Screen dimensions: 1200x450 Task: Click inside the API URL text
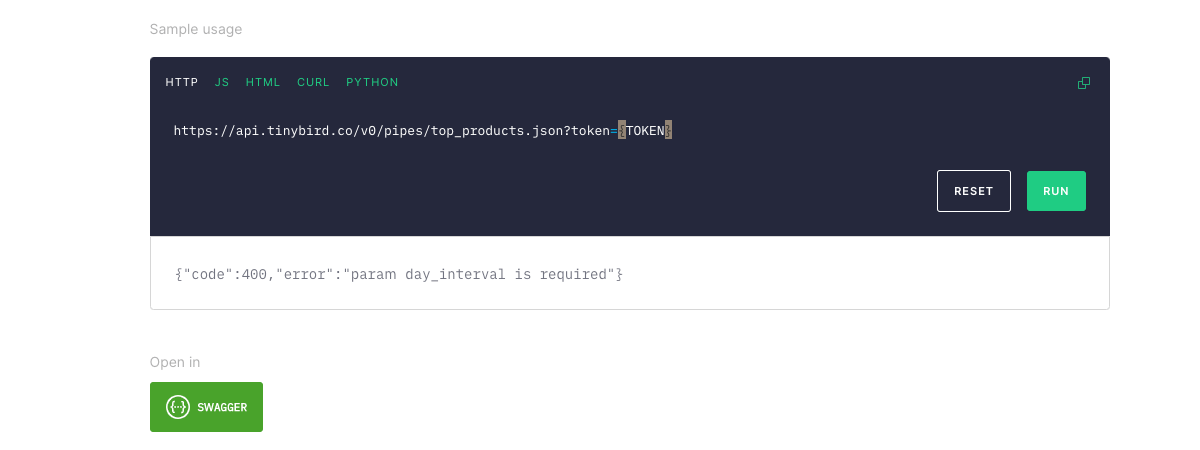pyautogui.click(x=400, y=131)
